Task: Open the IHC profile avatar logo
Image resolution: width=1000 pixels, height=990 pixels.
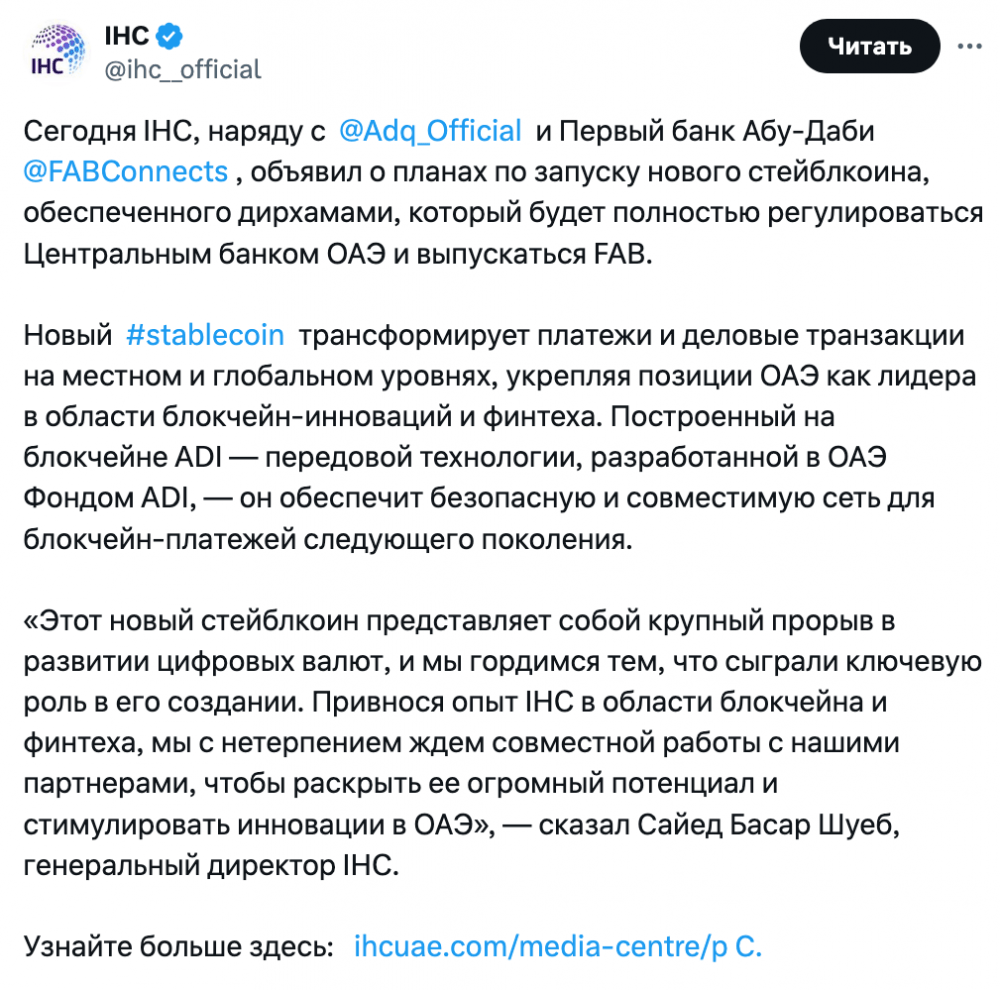Action: pos(57,52)
